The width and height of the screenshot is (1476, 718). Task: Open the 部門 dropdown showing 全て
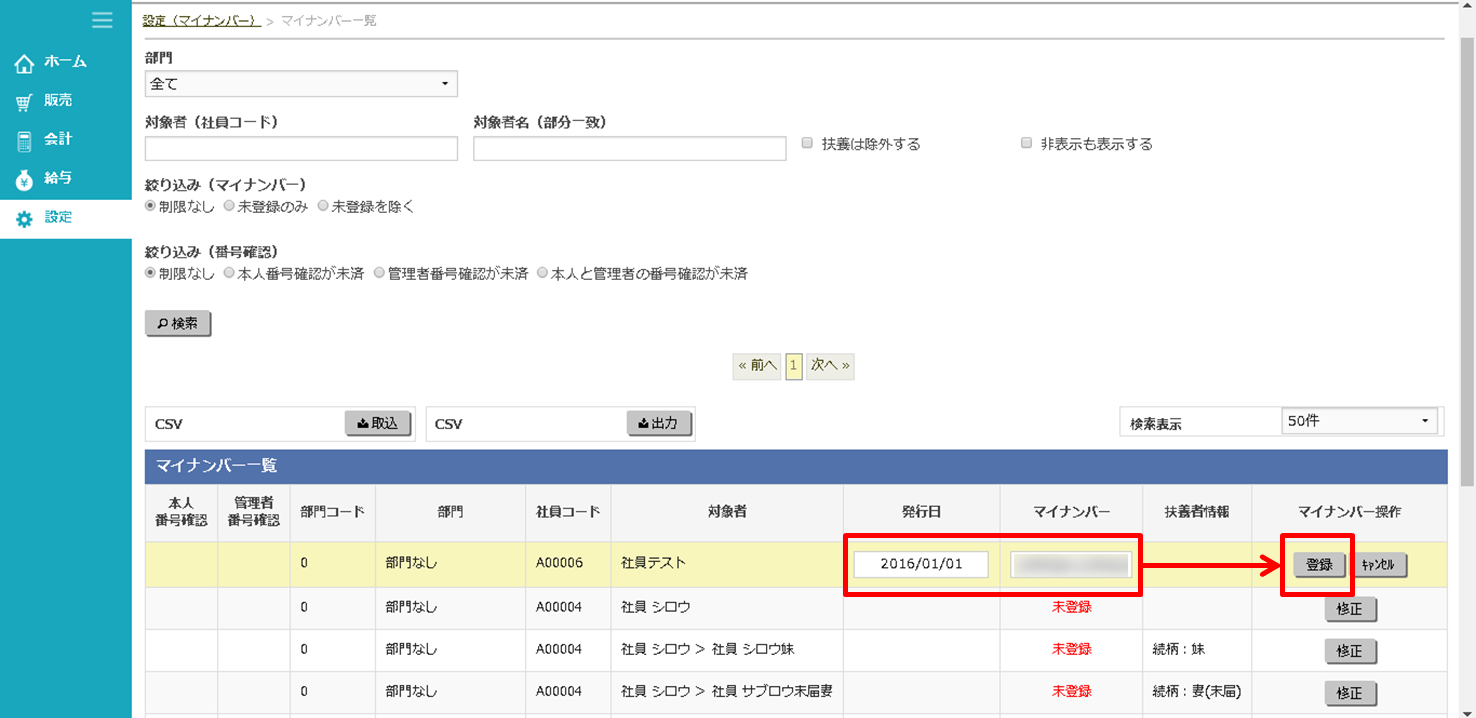[301, 84]
